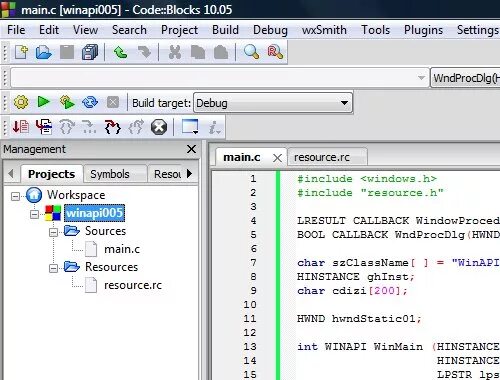Click the Save file icon
500x380 pixels.
pos(67,52)
